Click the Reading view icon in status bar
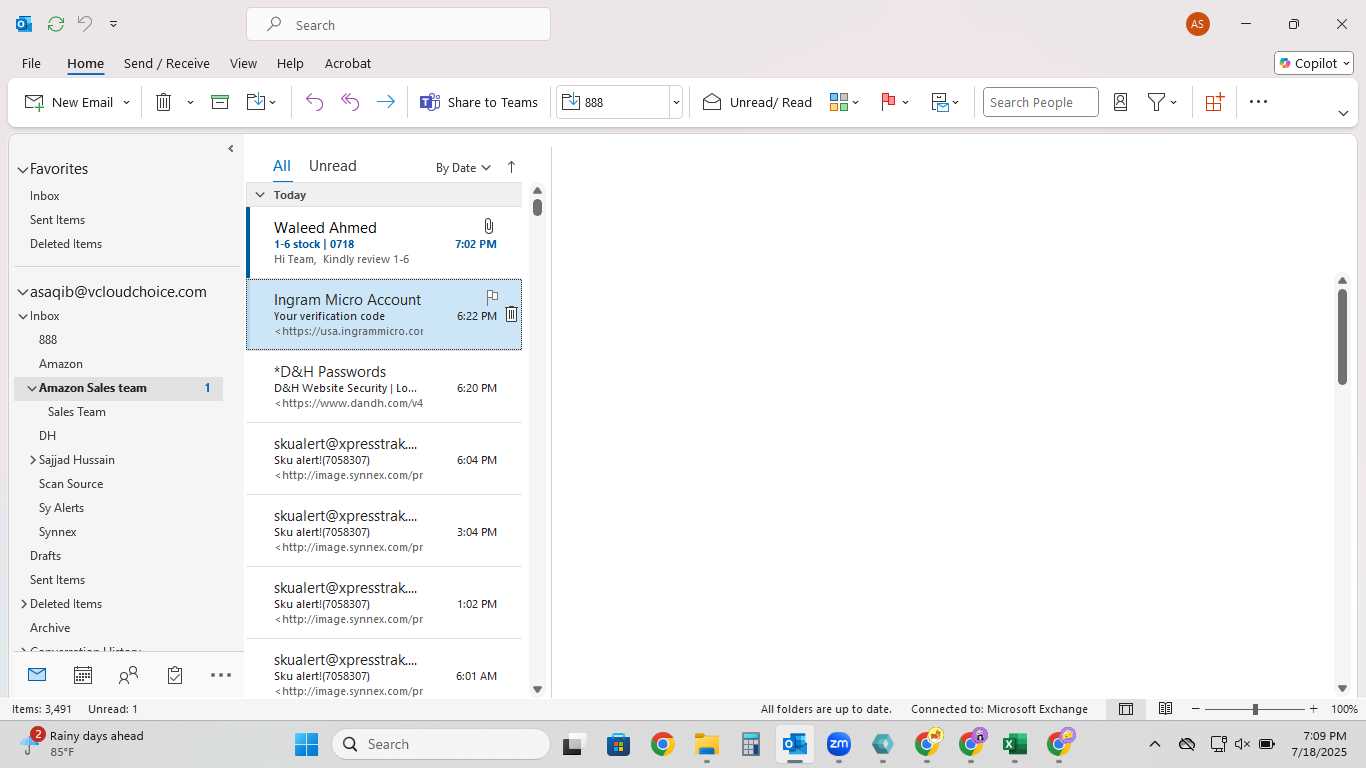This screenshot has width=1366, height=768. (x=1165, y=709)
